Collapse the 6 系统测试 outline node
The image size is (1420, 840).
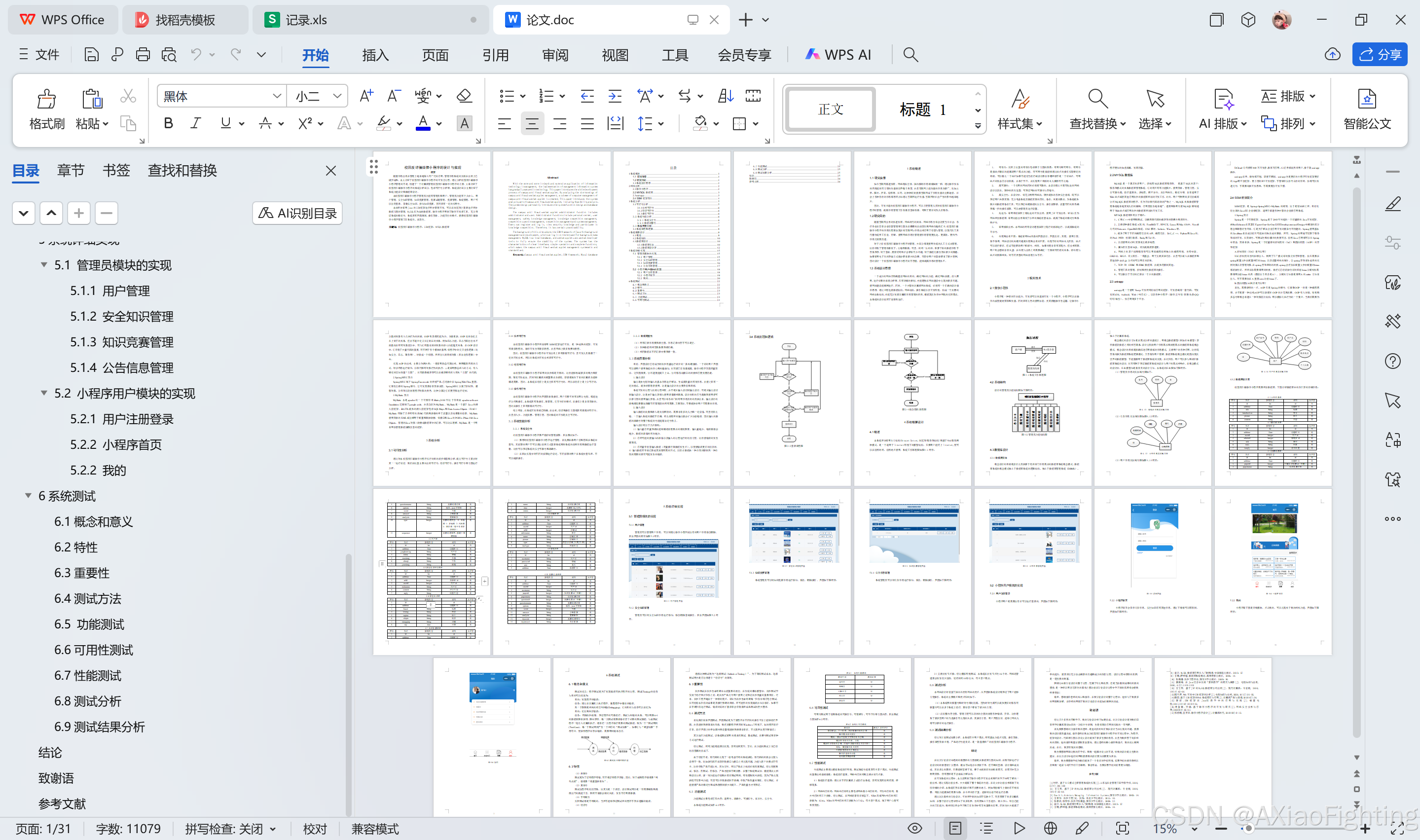click(28, 495)
